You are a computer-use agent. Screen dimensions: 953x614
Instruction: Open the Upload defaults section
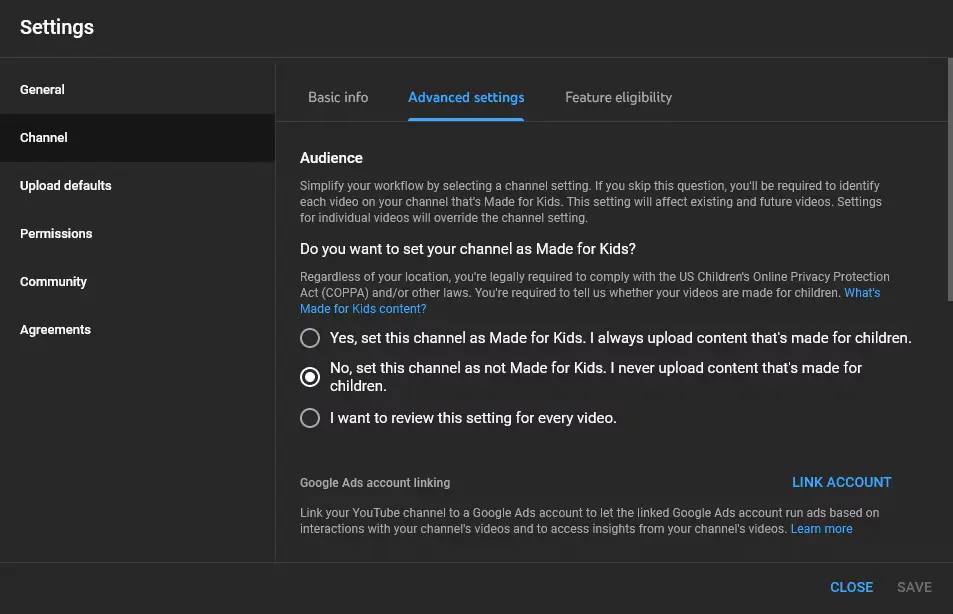65,185
